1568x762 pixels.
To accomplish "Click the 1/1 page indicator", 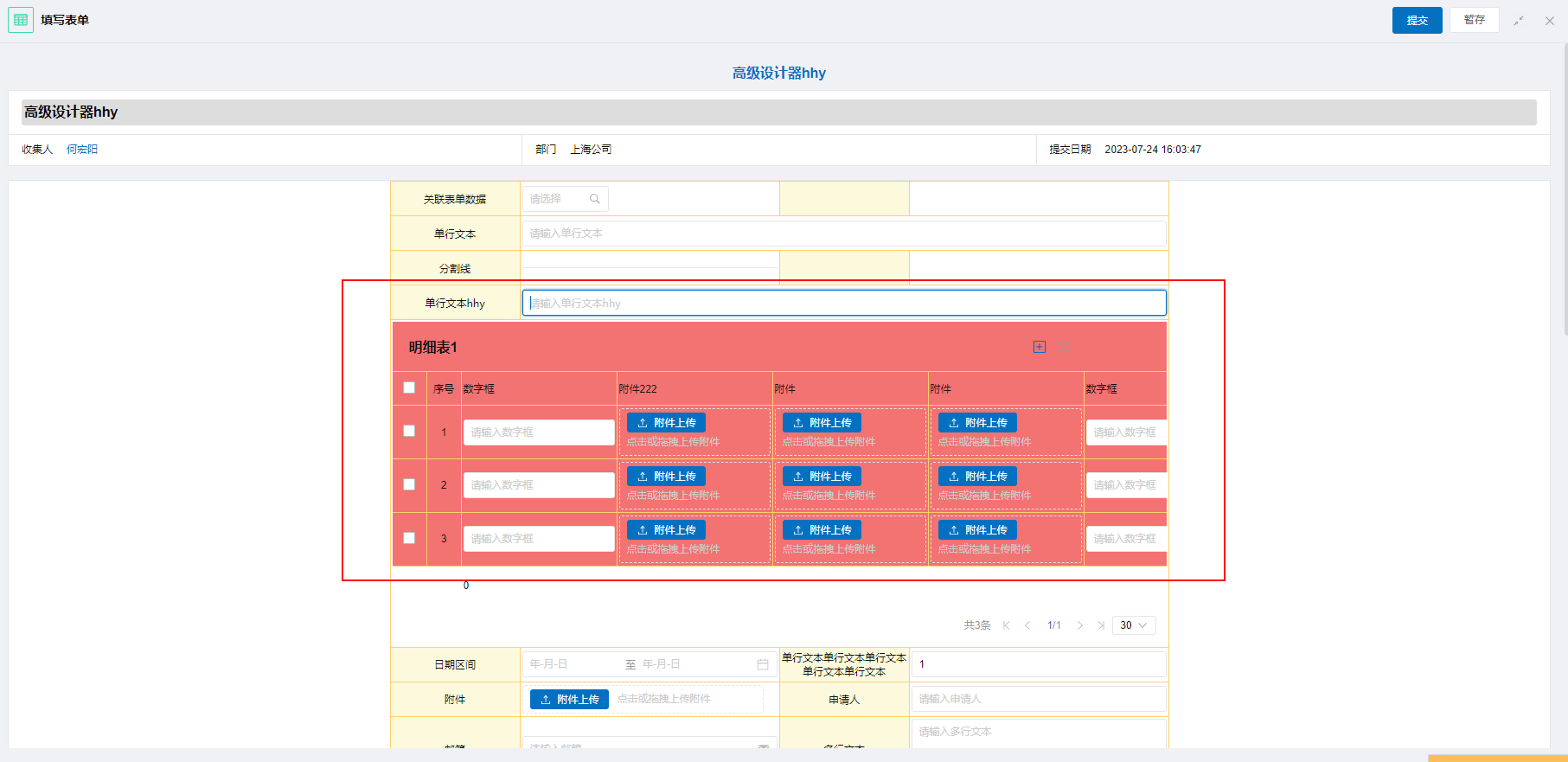I will pyautogui.click(x=1054, y=625).
